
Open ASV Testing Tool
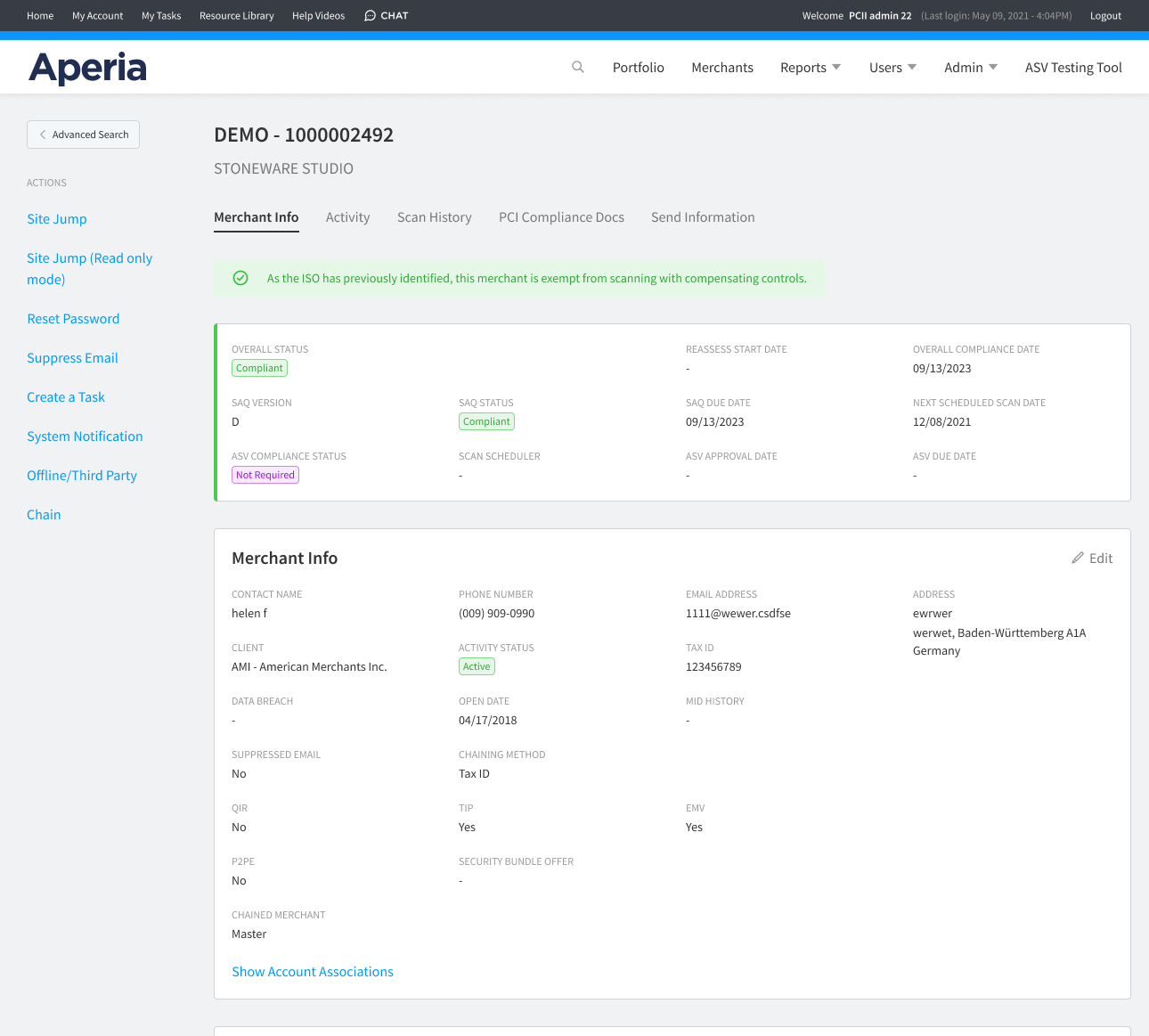click(x=1073, y=68)
